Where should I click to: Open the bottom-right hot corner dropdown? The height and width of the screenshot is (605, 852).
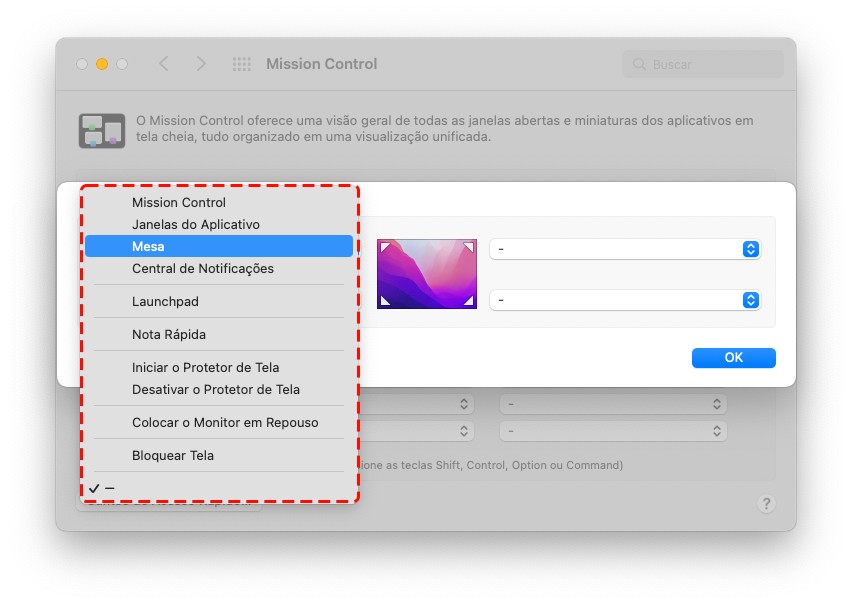tap(625, 300)
